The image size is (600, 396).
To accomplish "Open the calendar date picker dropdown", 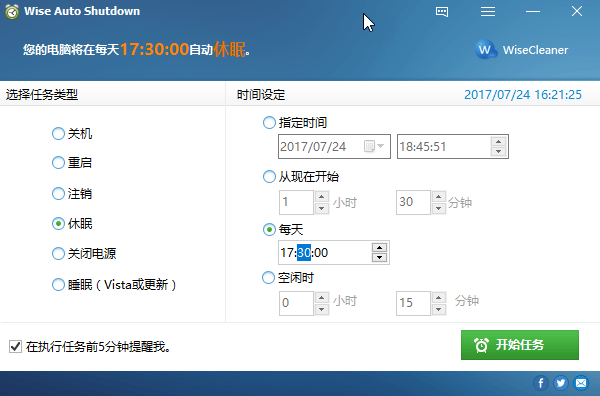I will coord(374,146).
